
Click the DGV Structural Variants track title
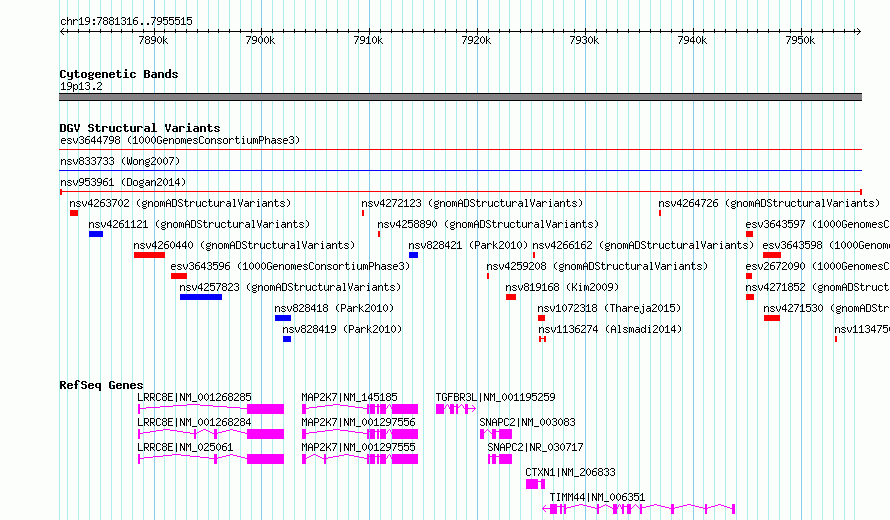click(x=140, y=128)
